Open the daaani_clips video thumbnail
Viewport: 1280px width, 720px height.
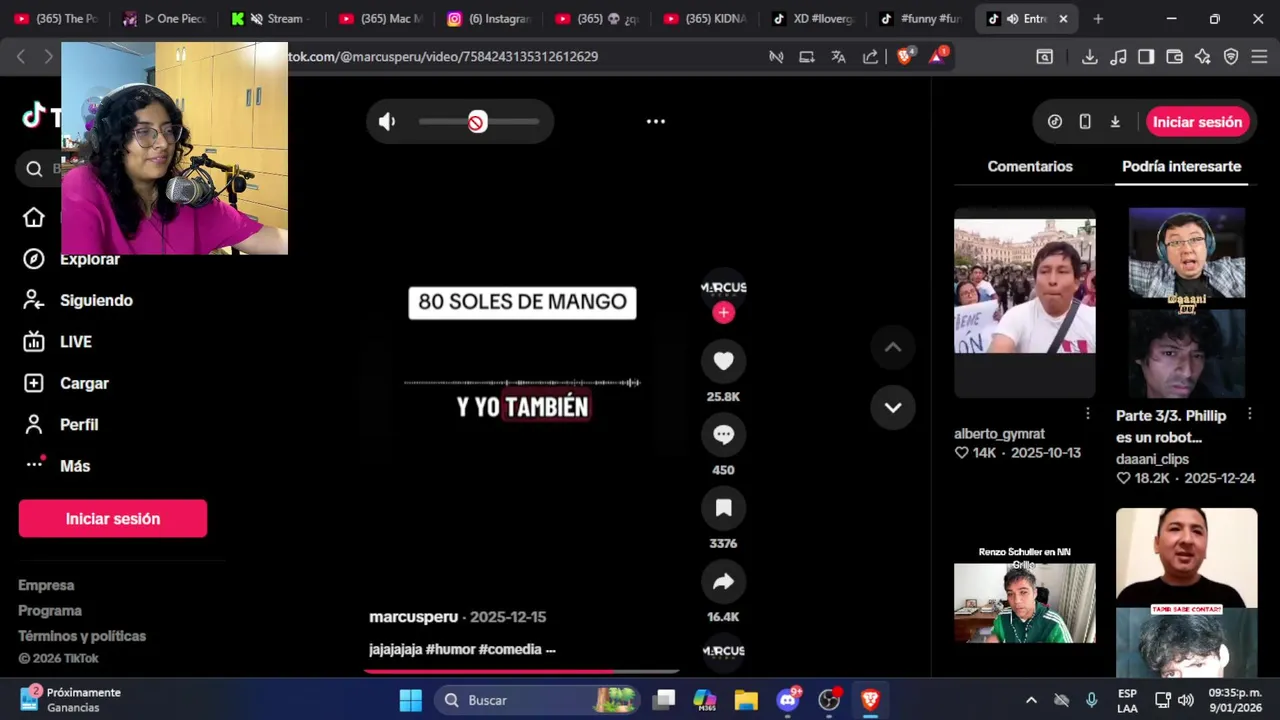click(x=1187, y=302)
